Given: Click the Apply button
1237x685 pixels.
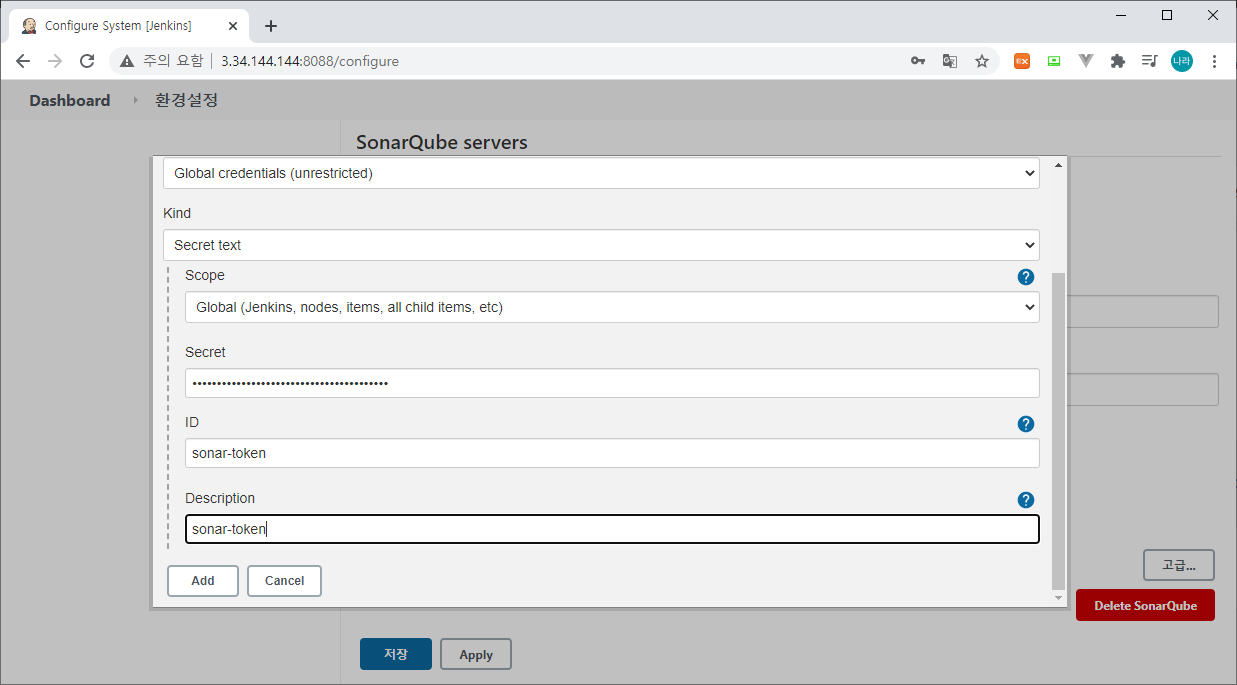Looking at the screenshot, I should click(x=476, y=654).
